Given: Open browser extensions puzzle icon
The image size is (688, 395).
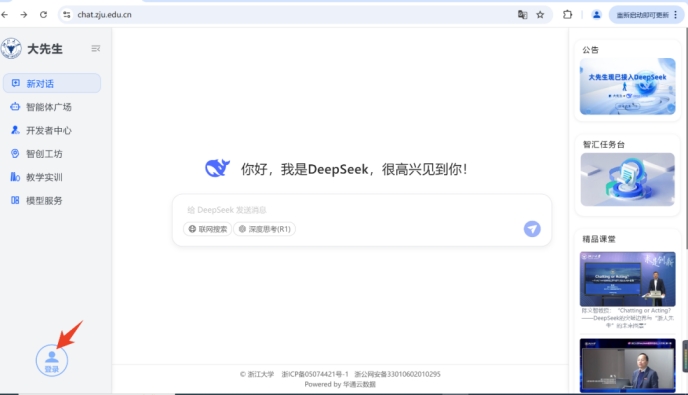Looking at the screenshot, I should pyautogui.click(x=567, y=14).
